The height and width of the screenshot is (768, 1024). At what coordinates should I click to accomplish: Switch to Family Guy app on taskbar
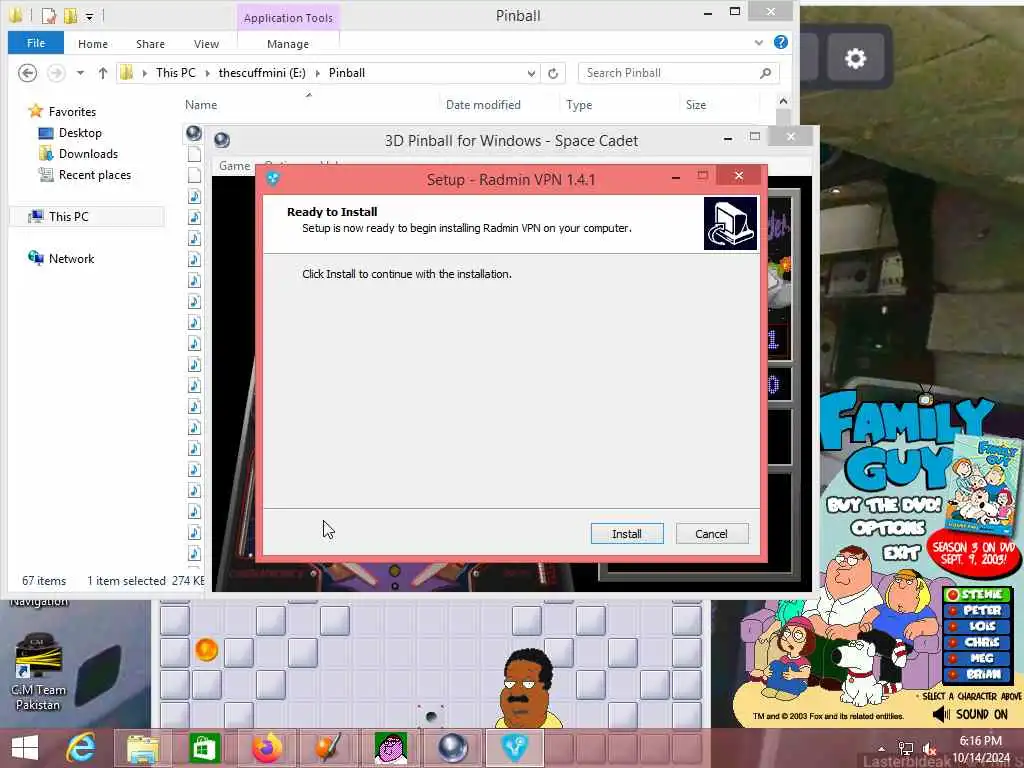391,748
